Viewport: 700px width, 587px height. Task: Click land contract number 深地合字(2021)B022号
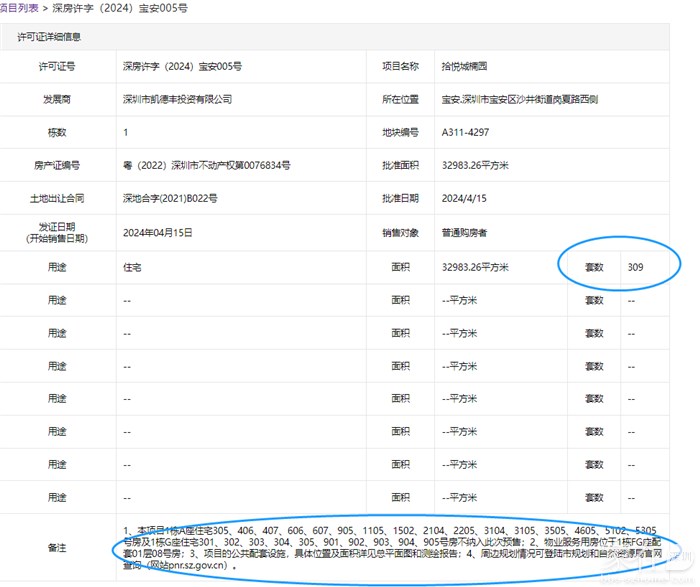point(169,199)
